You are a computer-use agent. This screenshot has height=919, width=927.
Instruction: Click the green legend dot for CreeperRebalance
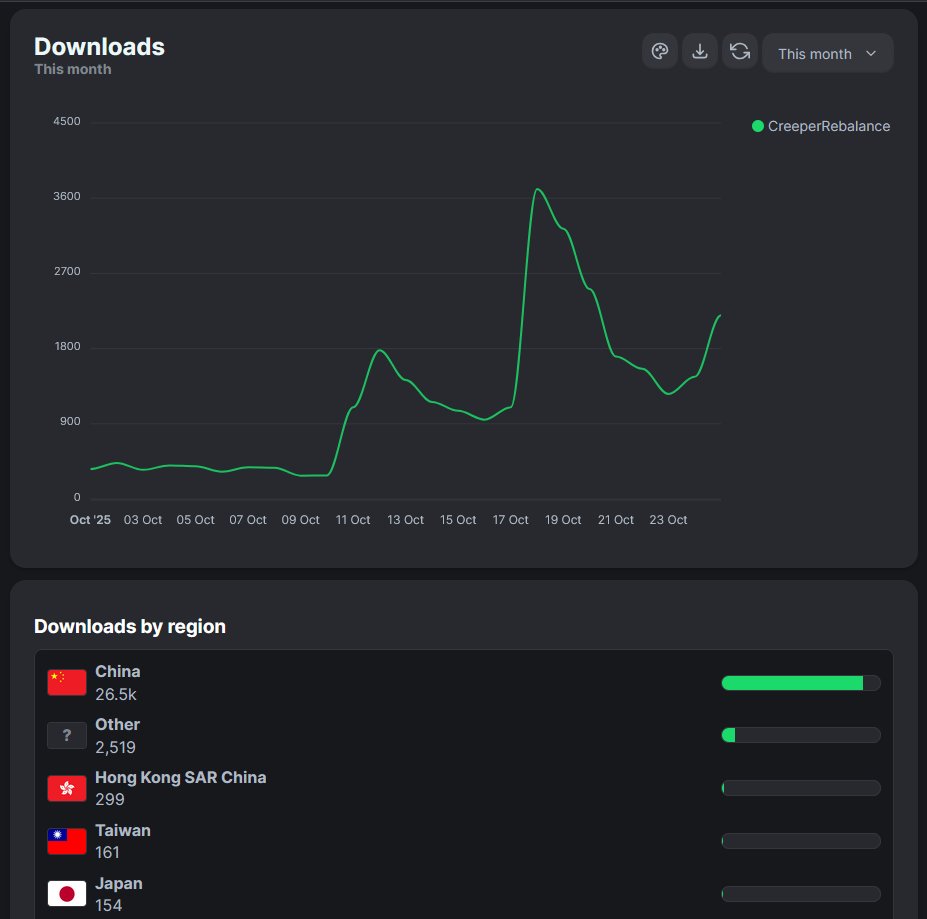[758, 126]
